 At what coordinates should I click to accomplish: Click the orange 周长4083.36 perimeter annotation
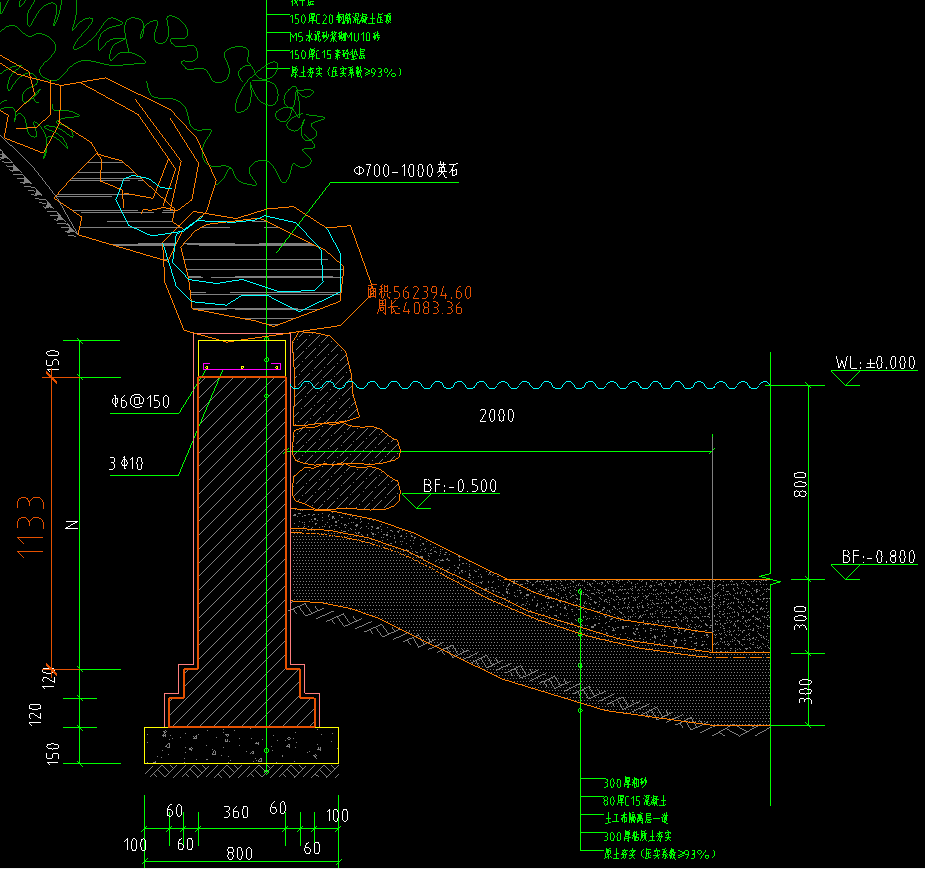(419, 308)
